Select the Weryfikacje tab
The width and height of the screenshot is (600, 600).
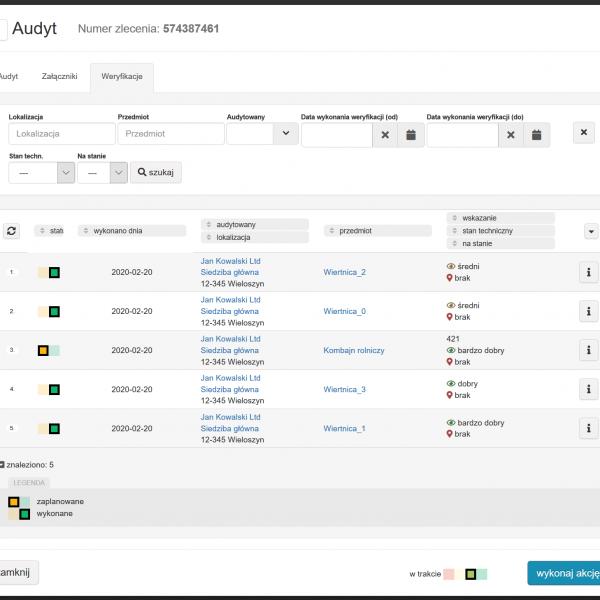click(121, 76)
